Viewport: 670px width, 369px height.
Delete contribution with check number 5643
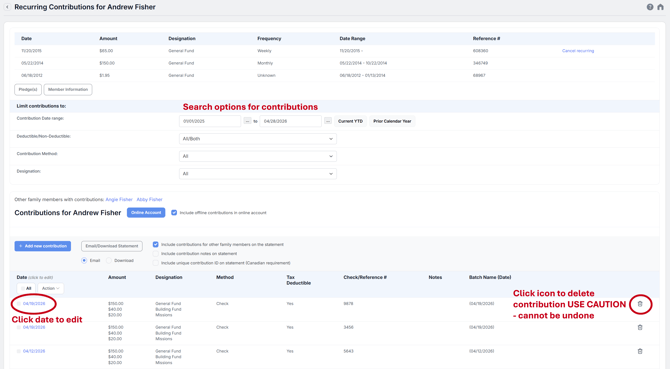point(640,351)
